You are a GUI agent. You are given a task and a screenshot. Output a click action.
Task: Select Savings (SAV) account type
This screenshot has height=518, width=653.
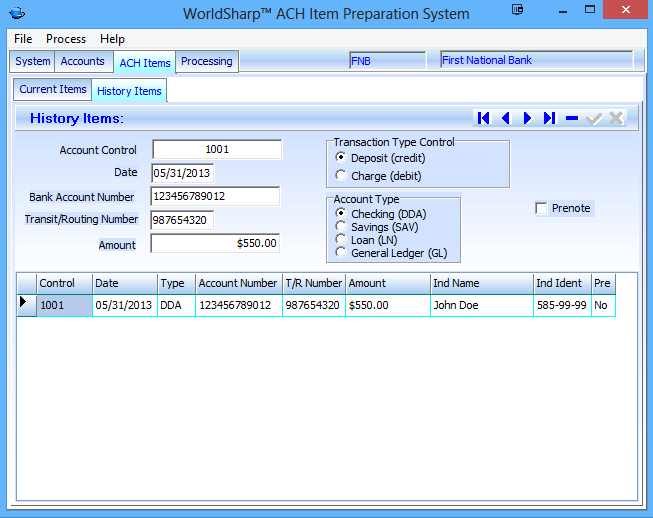tap(342, 228)
